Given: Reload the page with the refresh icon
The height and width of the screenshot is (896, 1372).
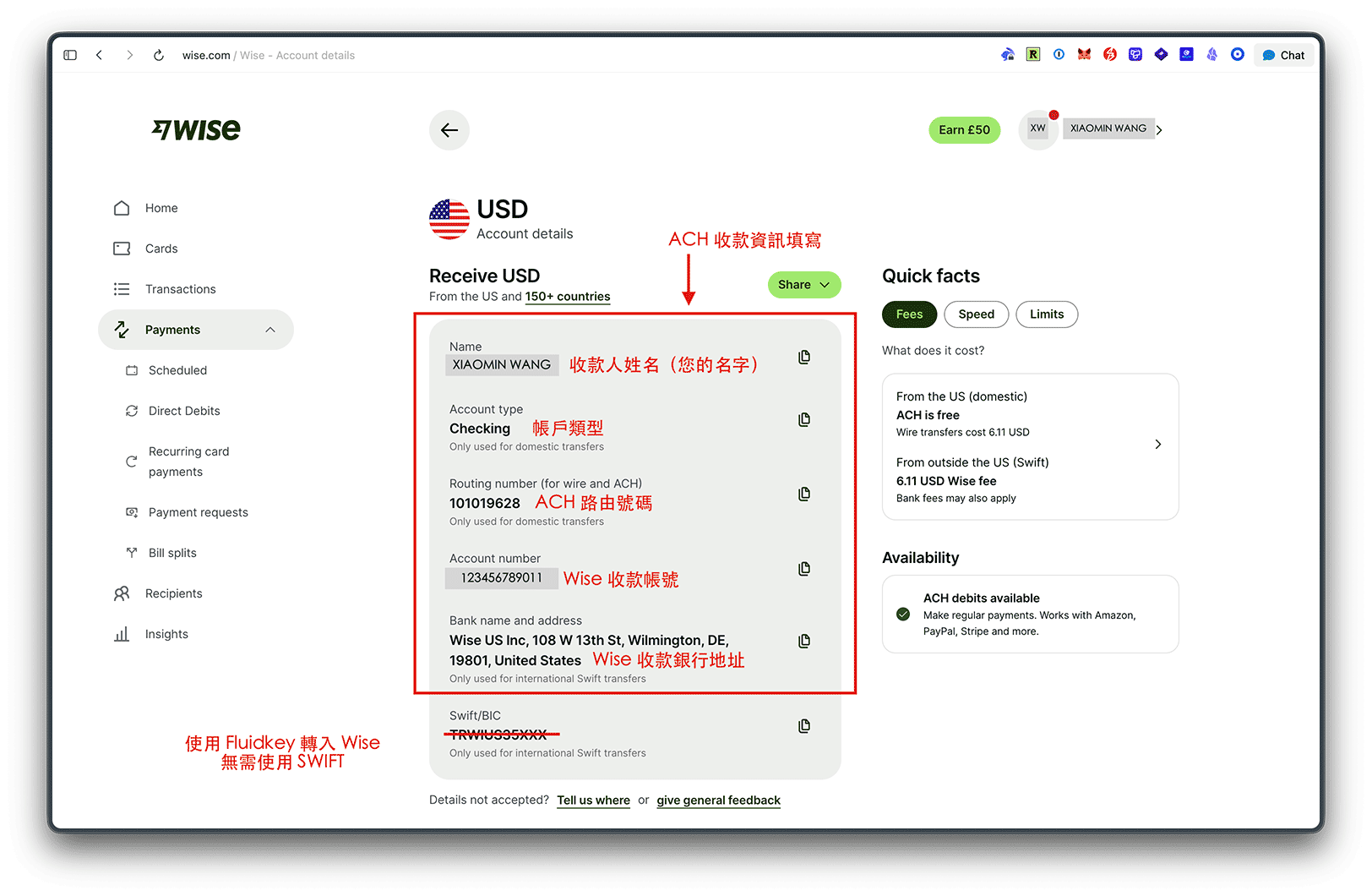Looking at the screenshot, I should click(158, 55).
